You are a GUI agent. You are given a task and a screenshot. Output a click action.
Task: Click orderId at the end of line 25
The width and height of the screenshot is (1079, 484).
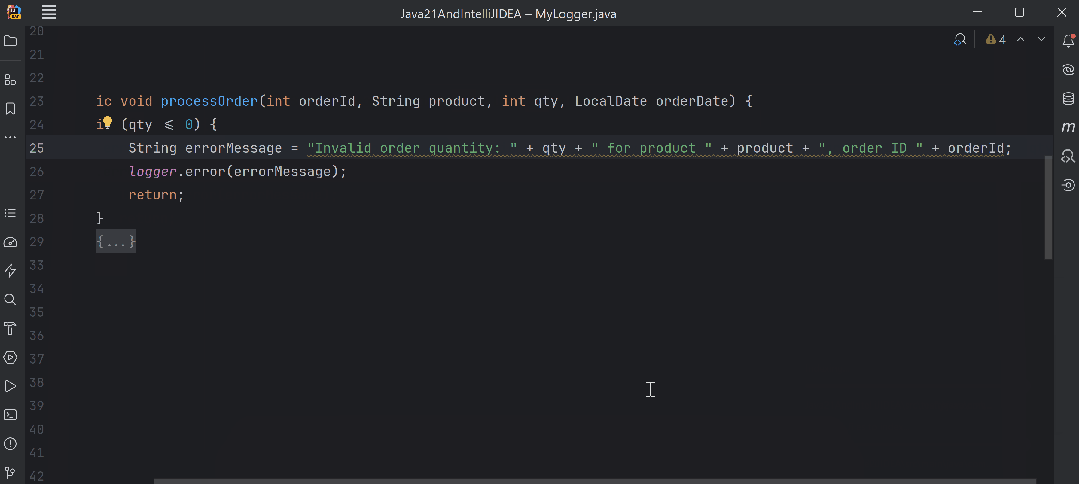[x=976, y=148]
